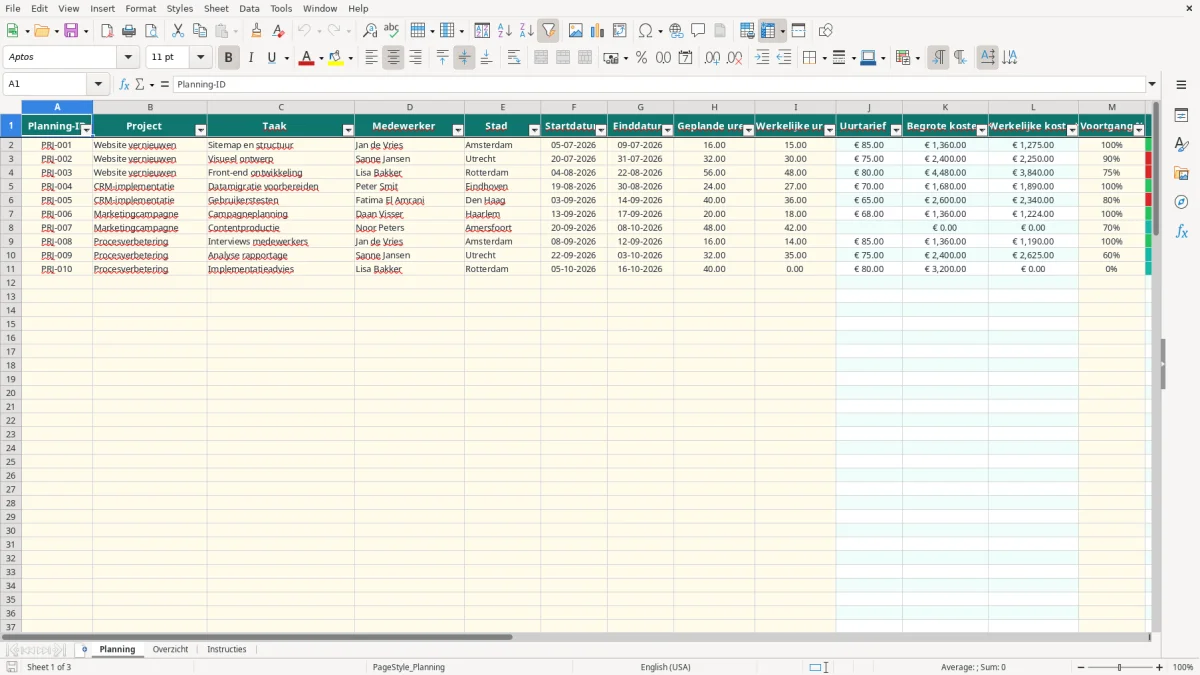Open the Borders dropdown arrow

pos(823,58)
